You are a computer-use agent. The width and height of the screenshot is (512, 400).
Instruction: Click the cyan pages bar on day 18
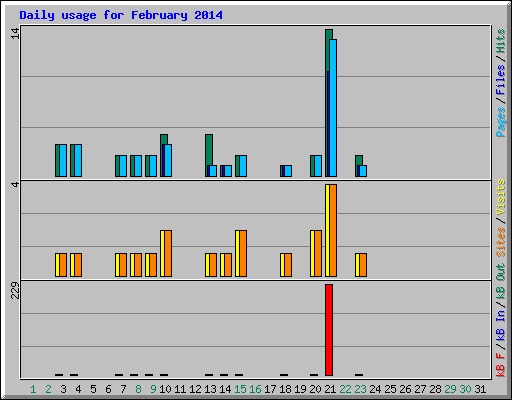(x=288, y=171)
